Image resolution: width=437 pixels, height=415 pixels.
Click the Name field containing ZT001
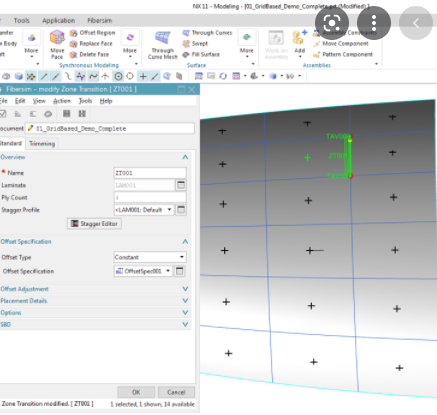(150, 173)
